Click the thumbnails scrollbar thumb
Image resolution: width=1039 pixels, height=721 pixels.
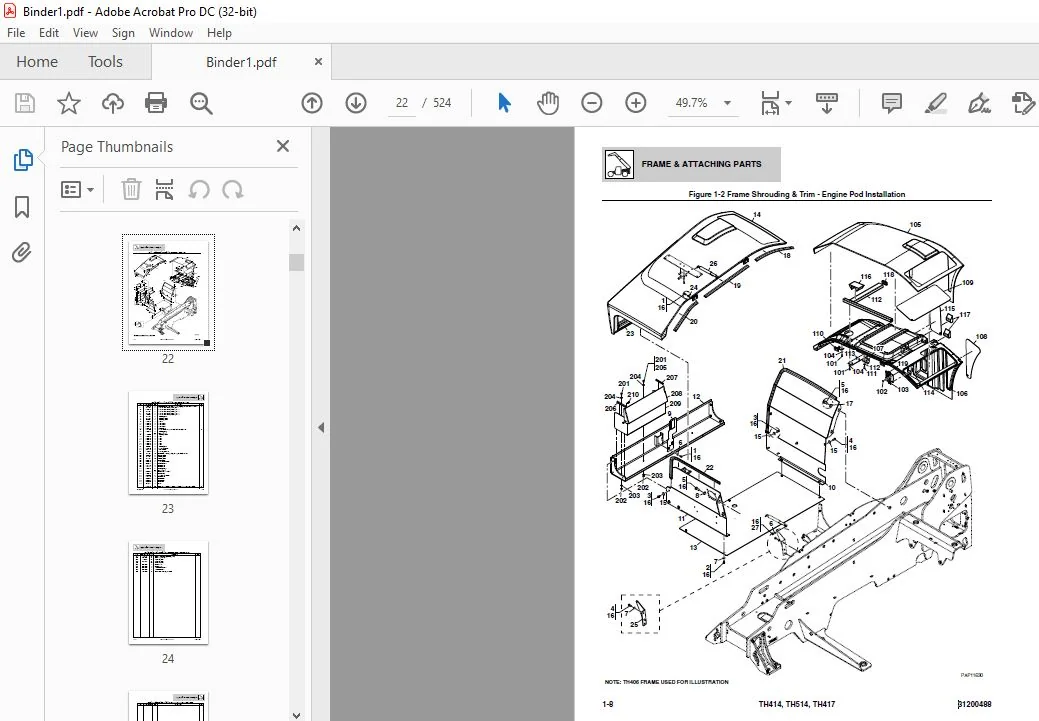[x=296, y=262]
